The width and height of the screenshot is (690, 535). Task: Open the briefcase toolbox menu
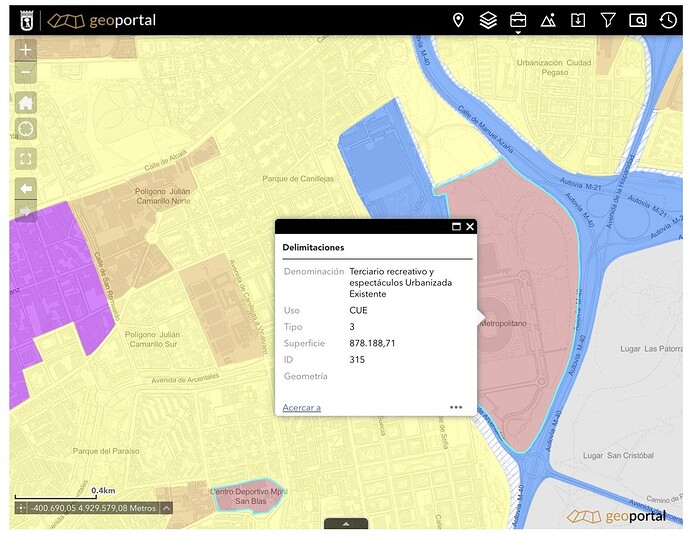point(518,20)
